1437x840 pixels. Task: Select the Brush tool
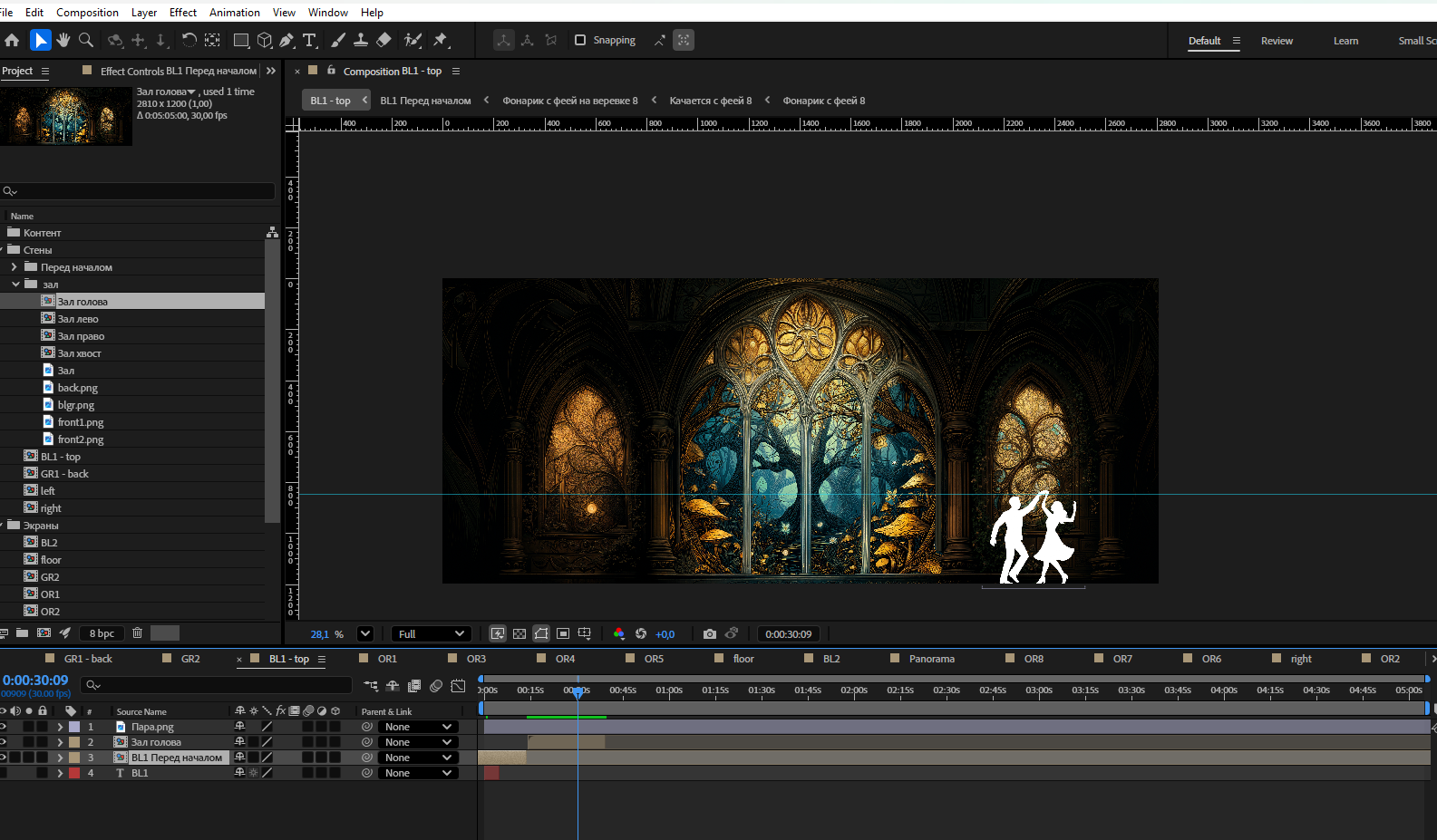coord(337,40)
